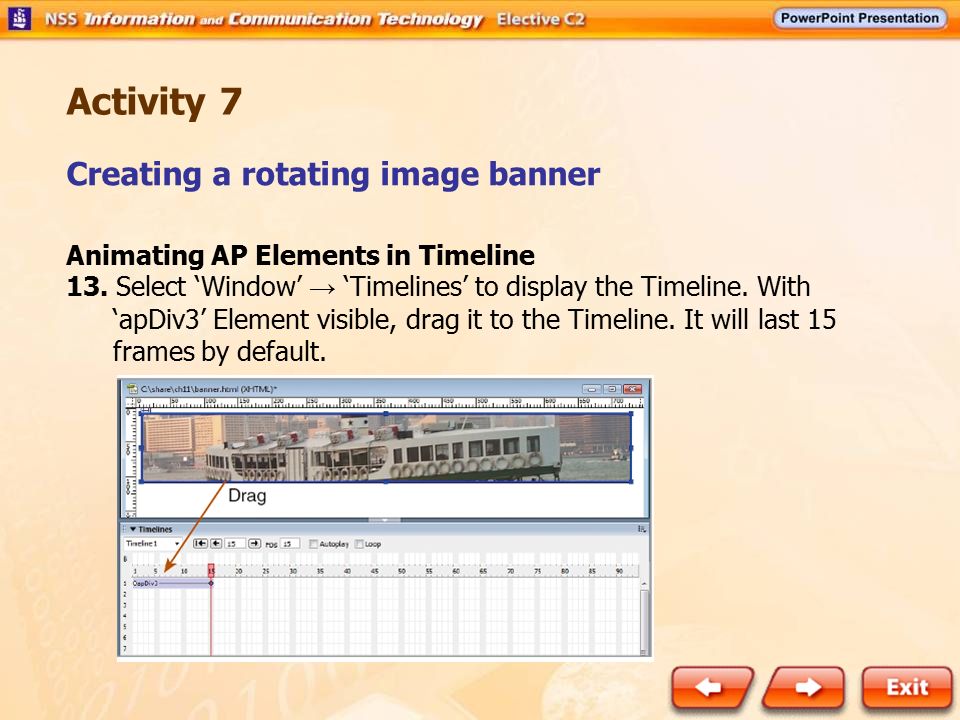This screenshot has width=960, height=720.
Task: Close the banner.html document window
Action: [632, 389]
